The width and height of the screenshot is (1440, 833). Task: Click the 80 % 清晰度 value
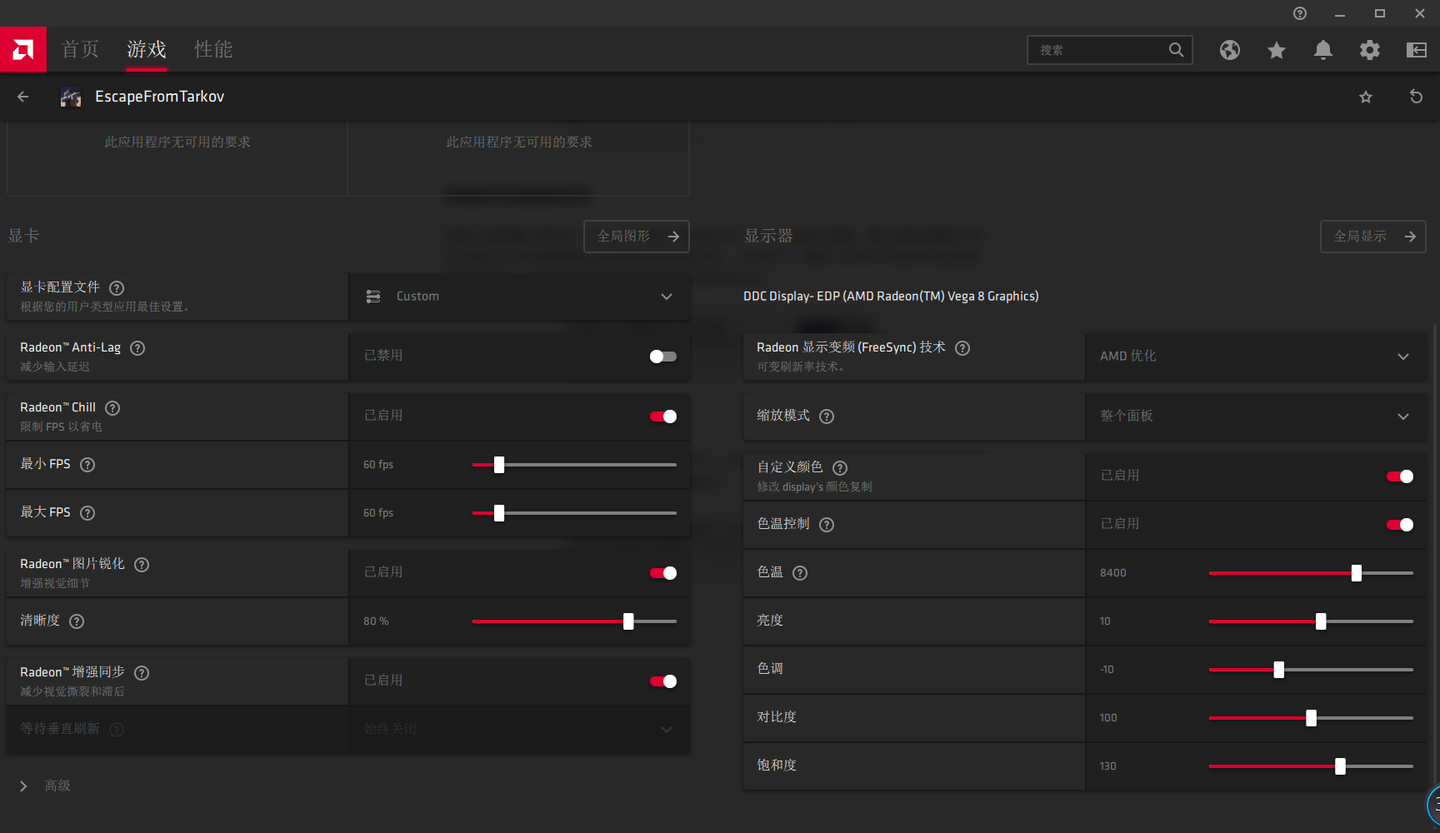tap(376, 621)
